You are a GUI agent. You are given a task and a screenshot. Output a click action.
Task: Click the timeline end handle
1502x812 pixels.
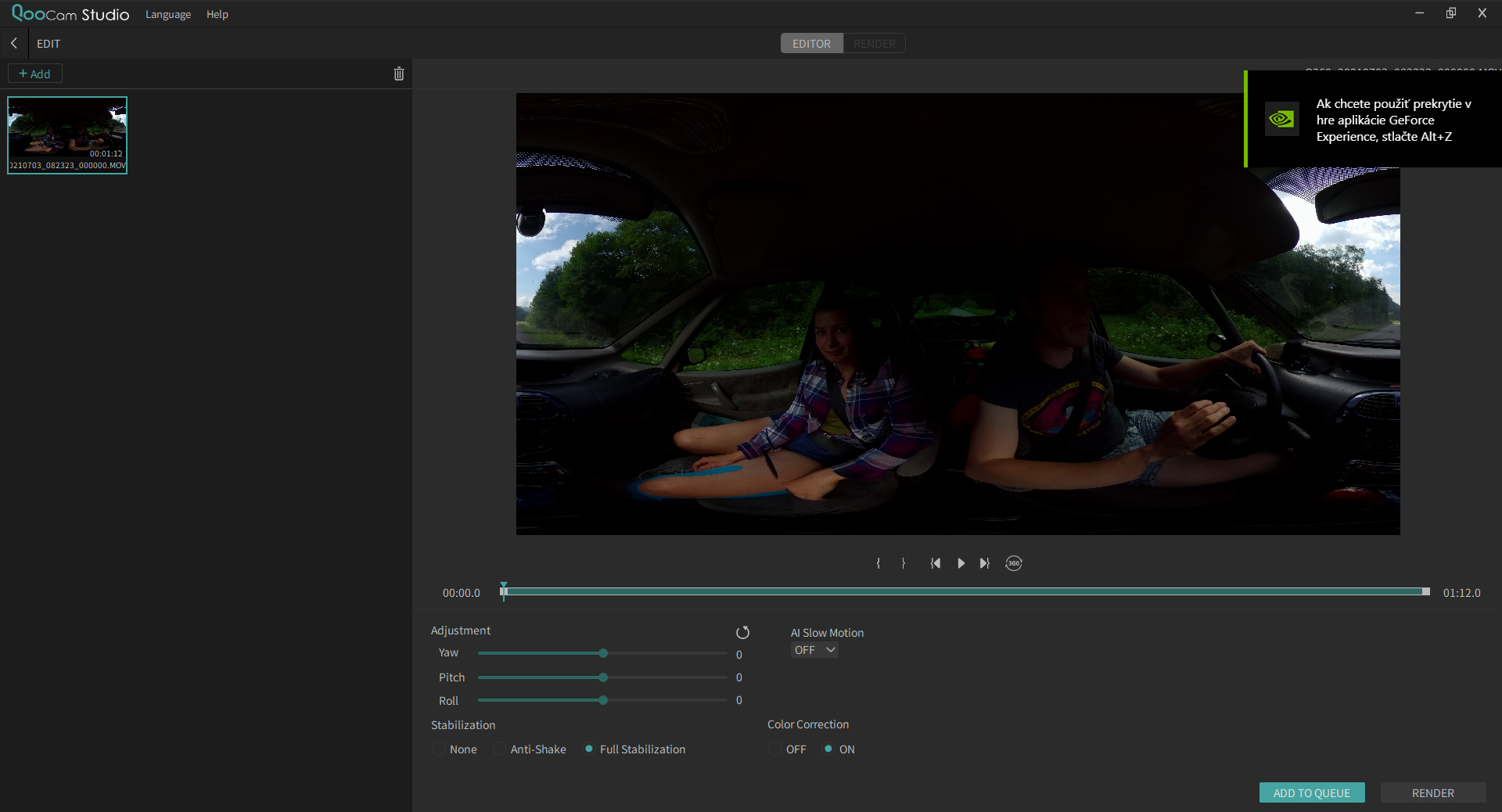[x=1426, y=591]
